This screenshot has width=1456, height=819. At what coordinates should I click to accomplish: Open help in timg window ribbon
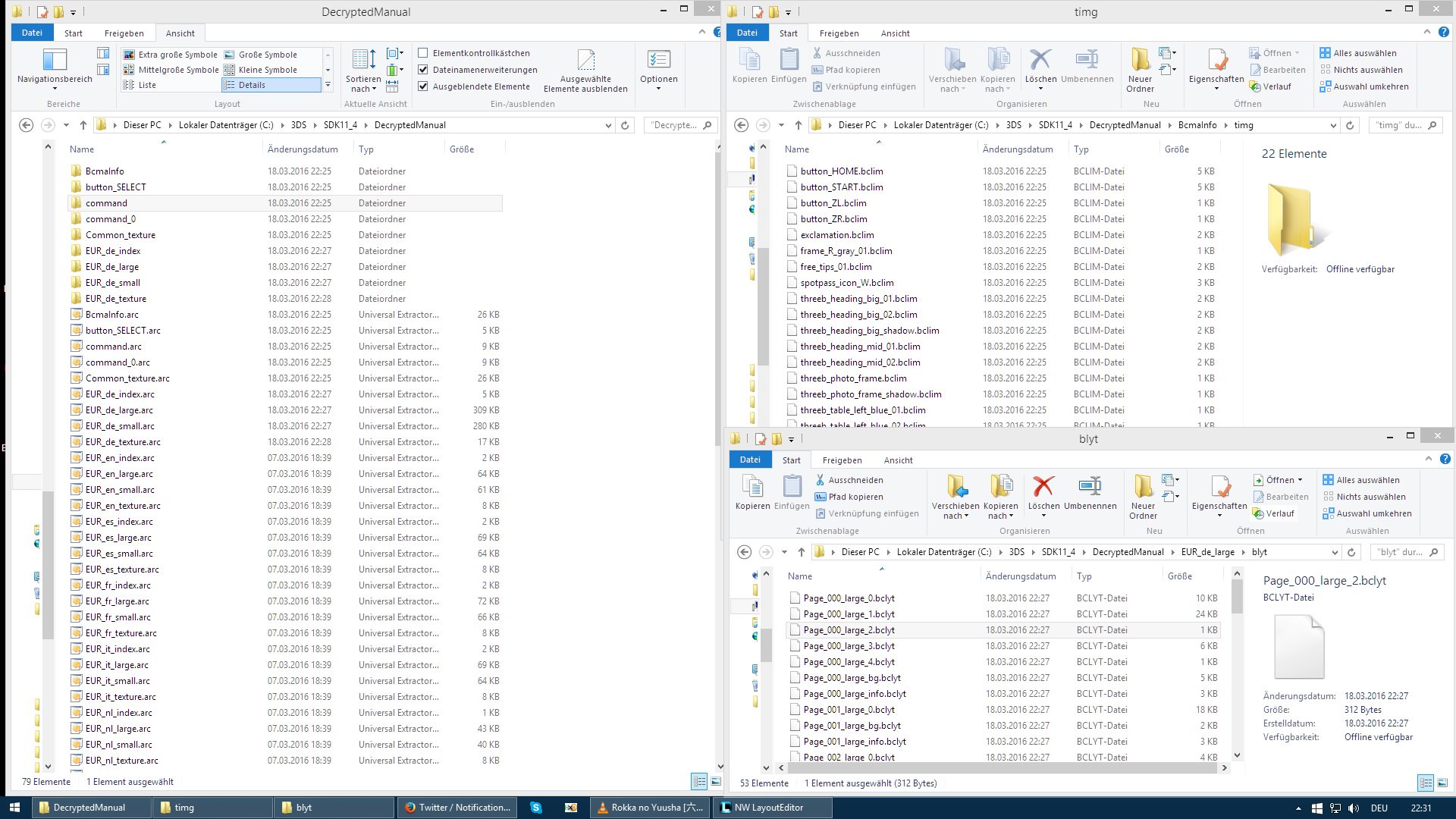click(x=1444, y=33)
